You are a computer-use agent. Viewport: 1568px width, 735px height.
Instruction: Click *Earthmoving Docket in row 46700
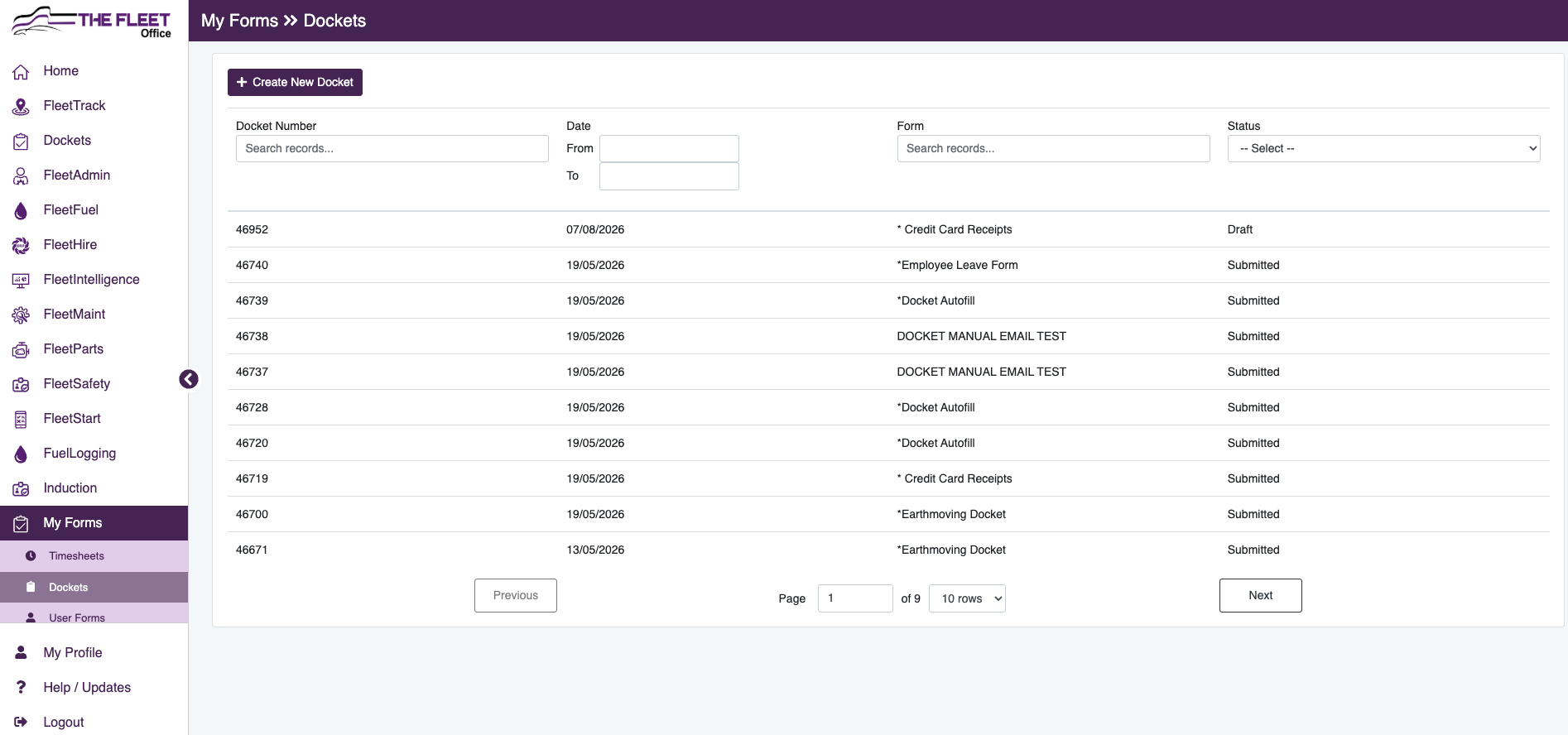point(951,514)
